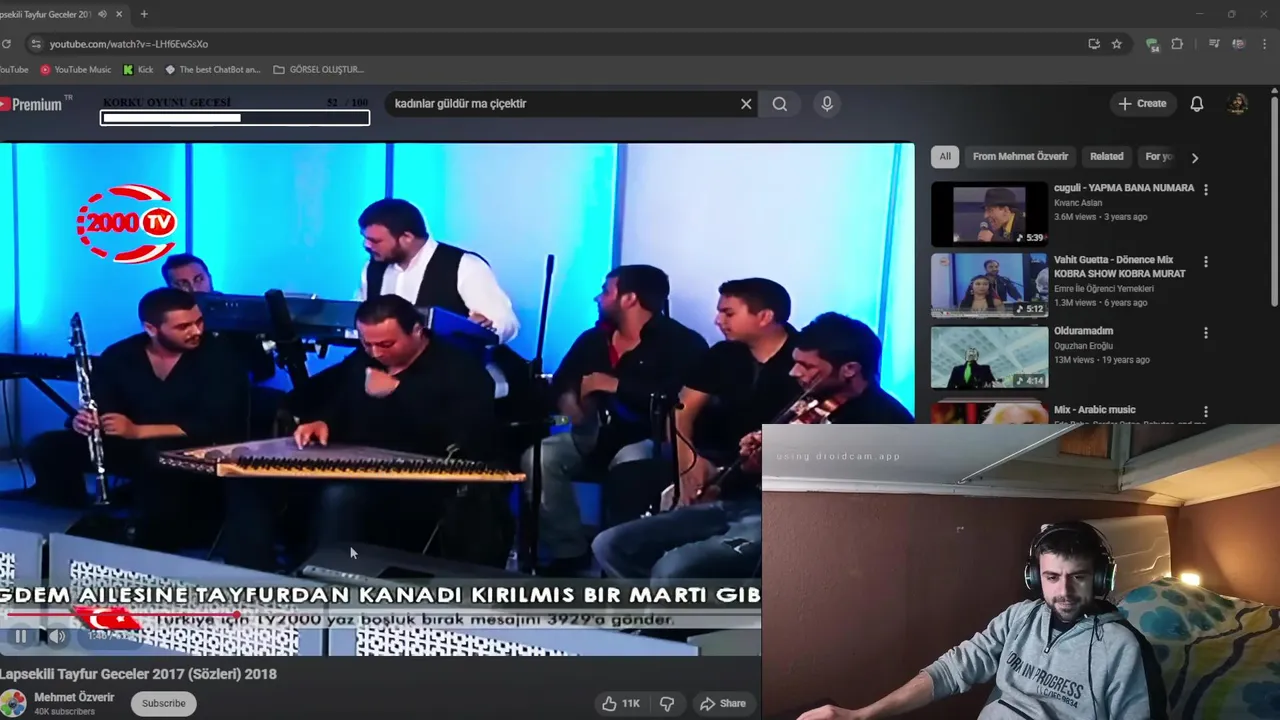Screen dimensions: 1280x720
Task: Reload the page with the refresh icon
Action: [6, 44]
